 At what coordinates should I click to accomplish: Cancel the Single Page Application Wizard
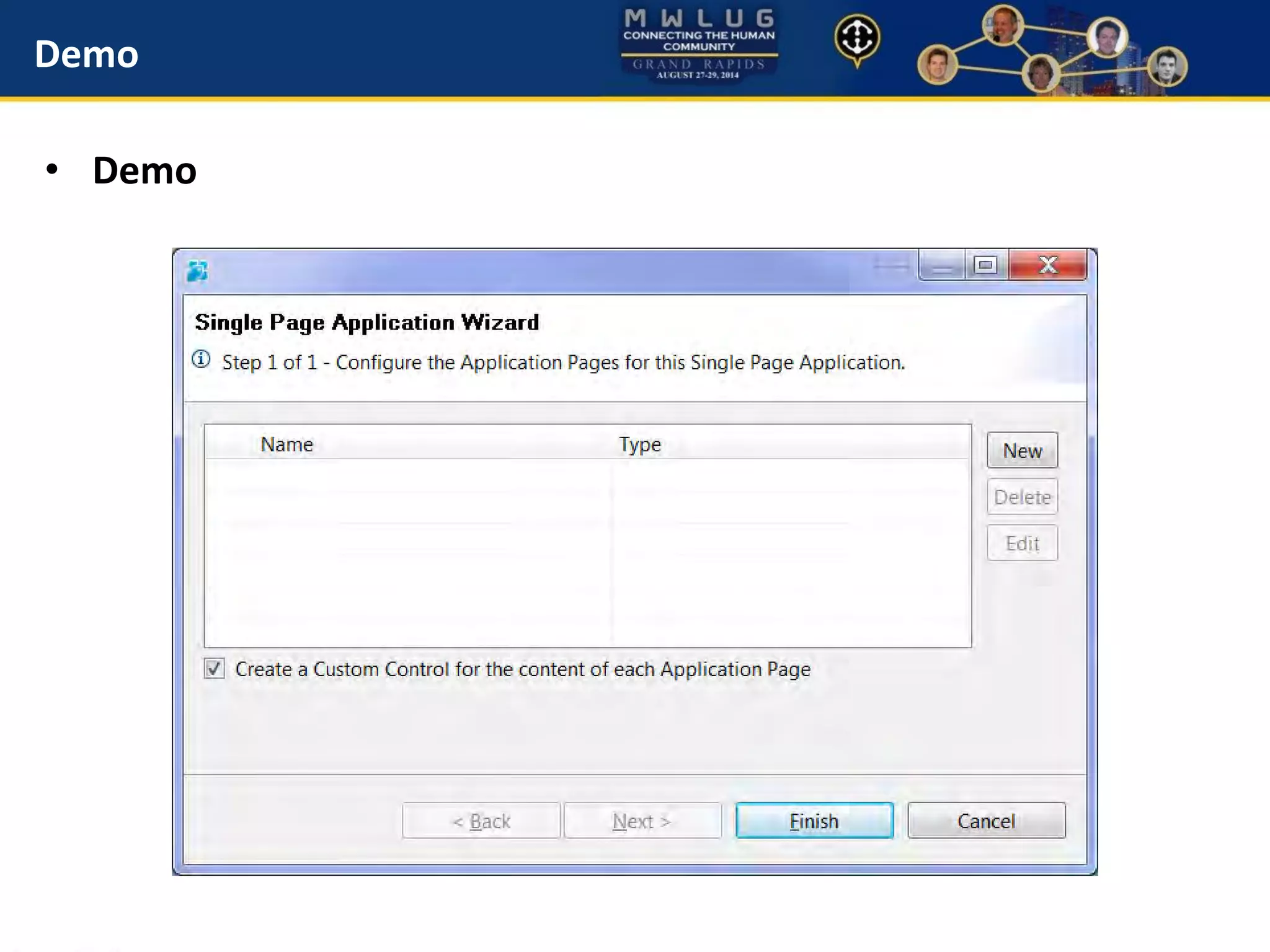click(986, 821)
